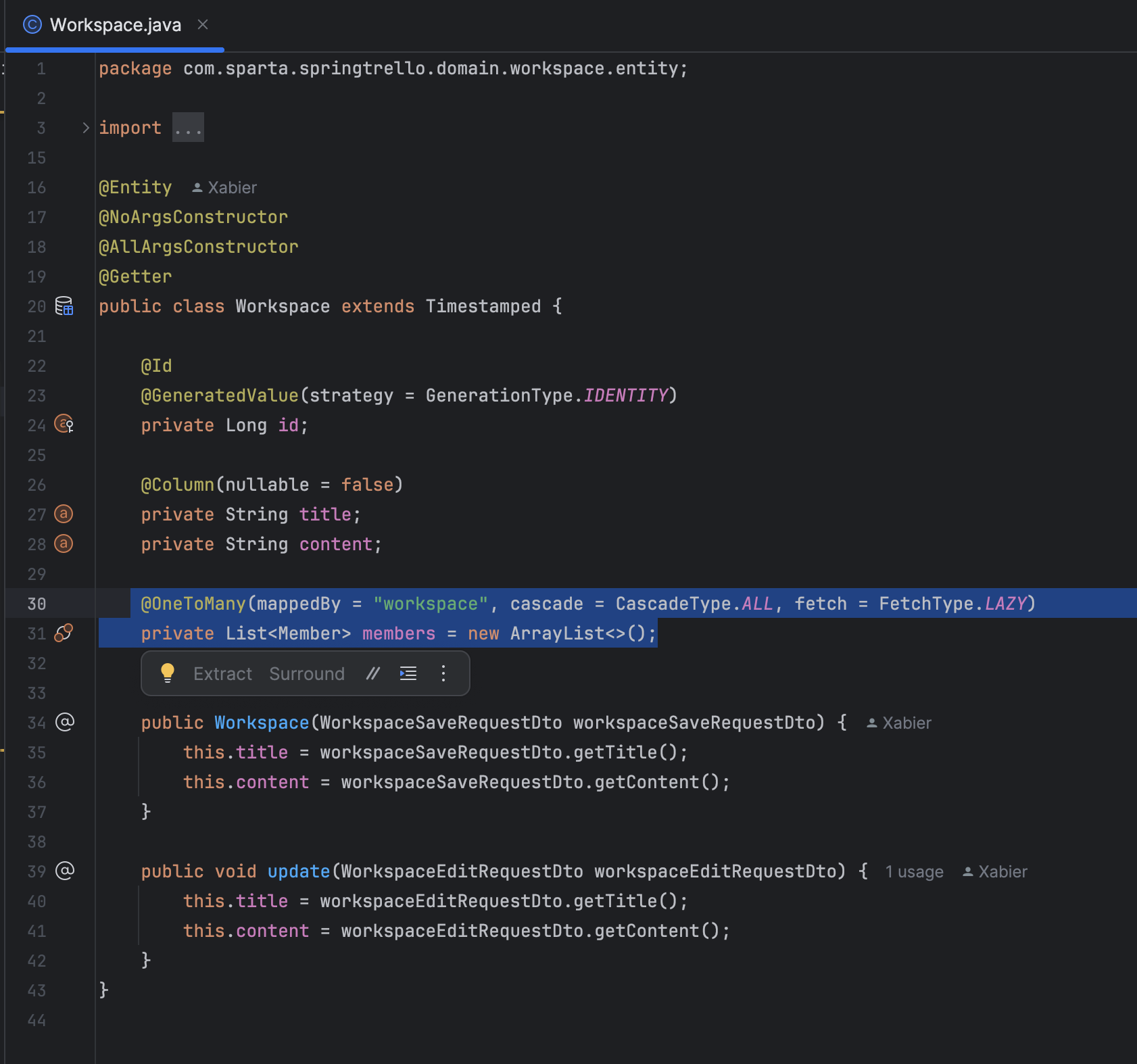Click the @AllArgsConstructor annotation
The image size is (1137, 1064).
(x=199, y=247)
